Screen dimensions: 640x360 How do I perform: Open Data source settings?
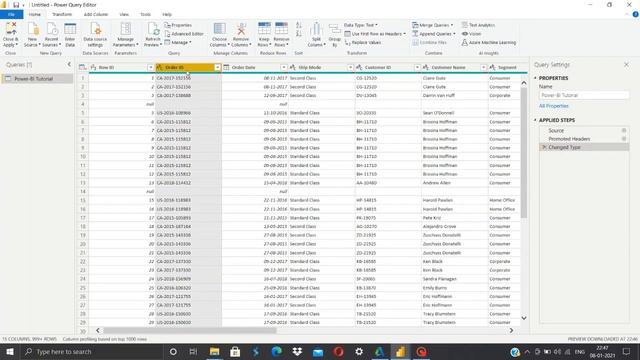click(x=95, y=30)
